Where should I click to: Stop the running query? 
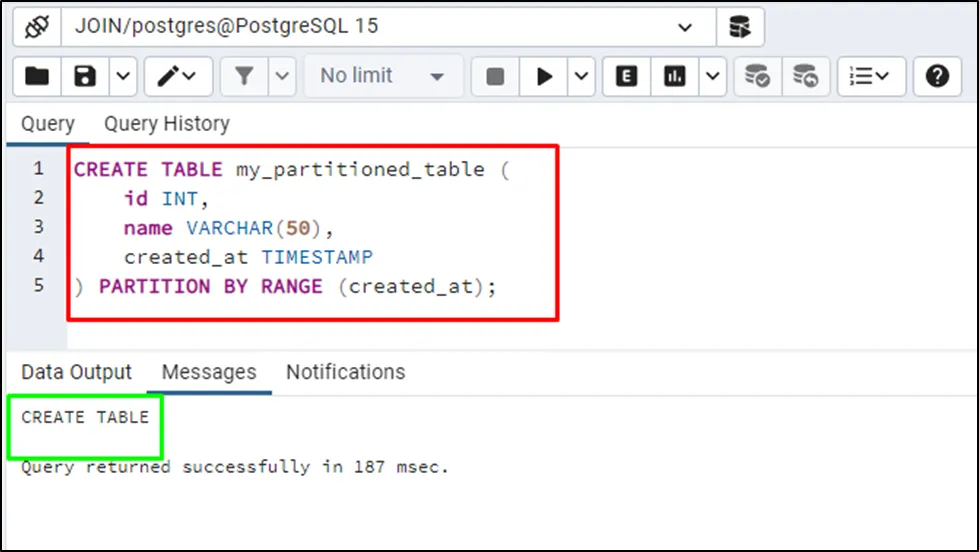pyautogui.click(x=494, y=76)
